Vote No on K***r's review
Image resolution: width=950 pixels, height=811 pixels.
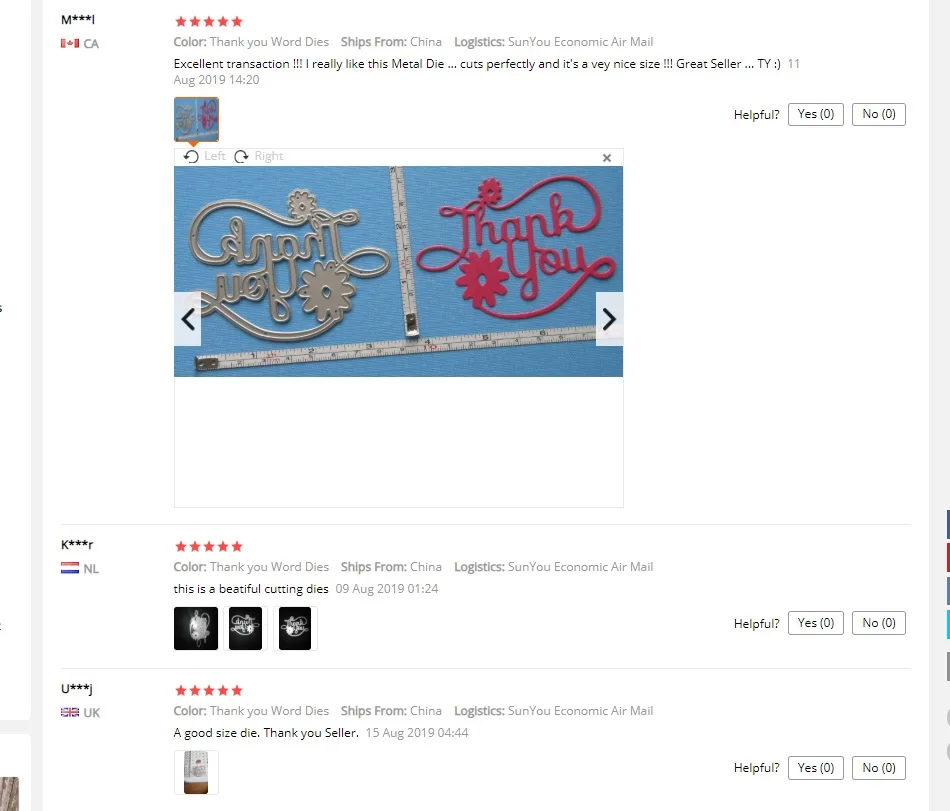(x=879, y=623)
